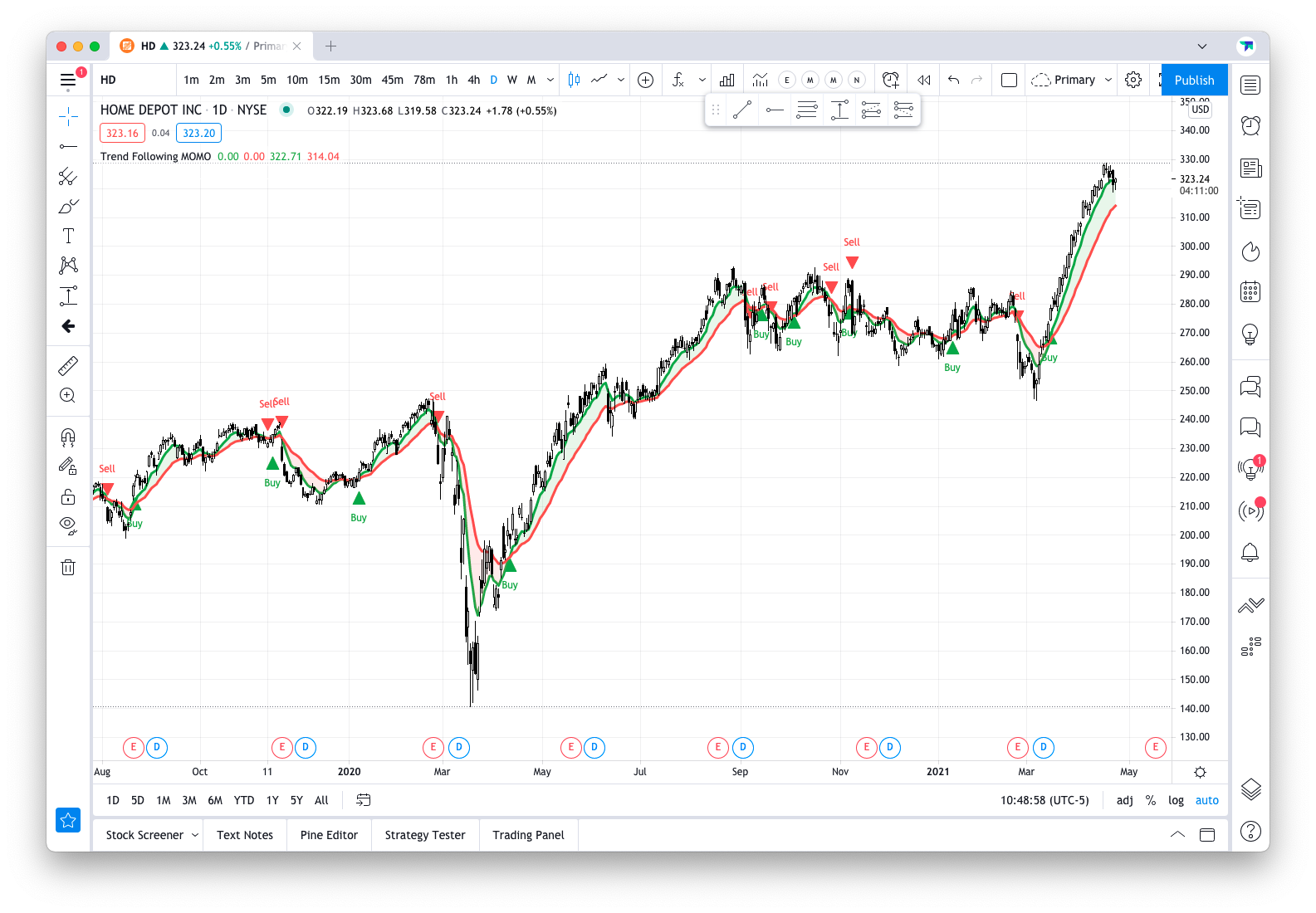Open the notifications bell

click(1250, 553)
